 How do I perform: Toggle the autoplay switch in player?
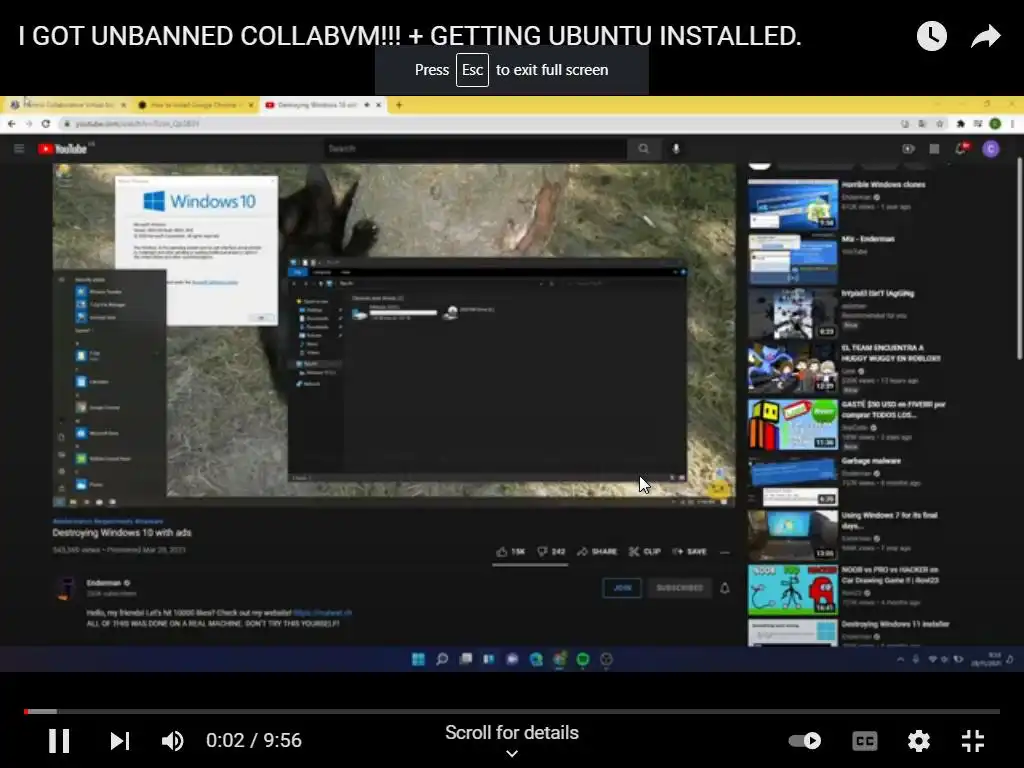(805, 741)
